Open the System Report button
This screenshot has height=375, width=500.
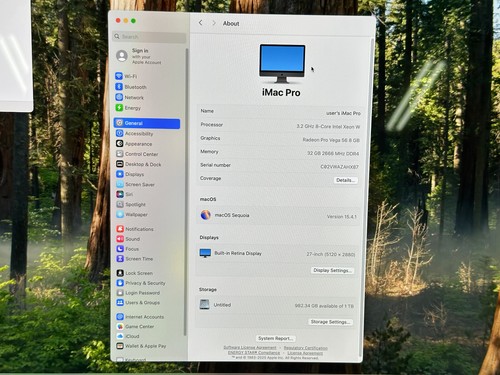276,338
